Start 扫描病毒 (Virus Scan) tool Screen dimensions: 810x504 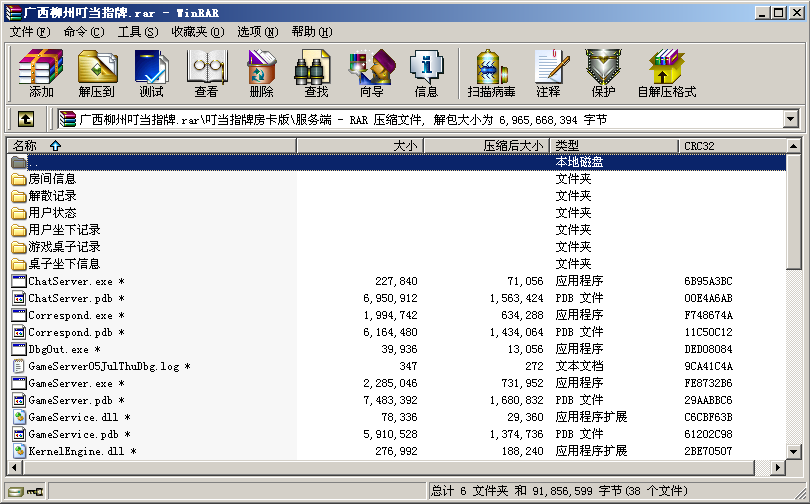[491, 73]
